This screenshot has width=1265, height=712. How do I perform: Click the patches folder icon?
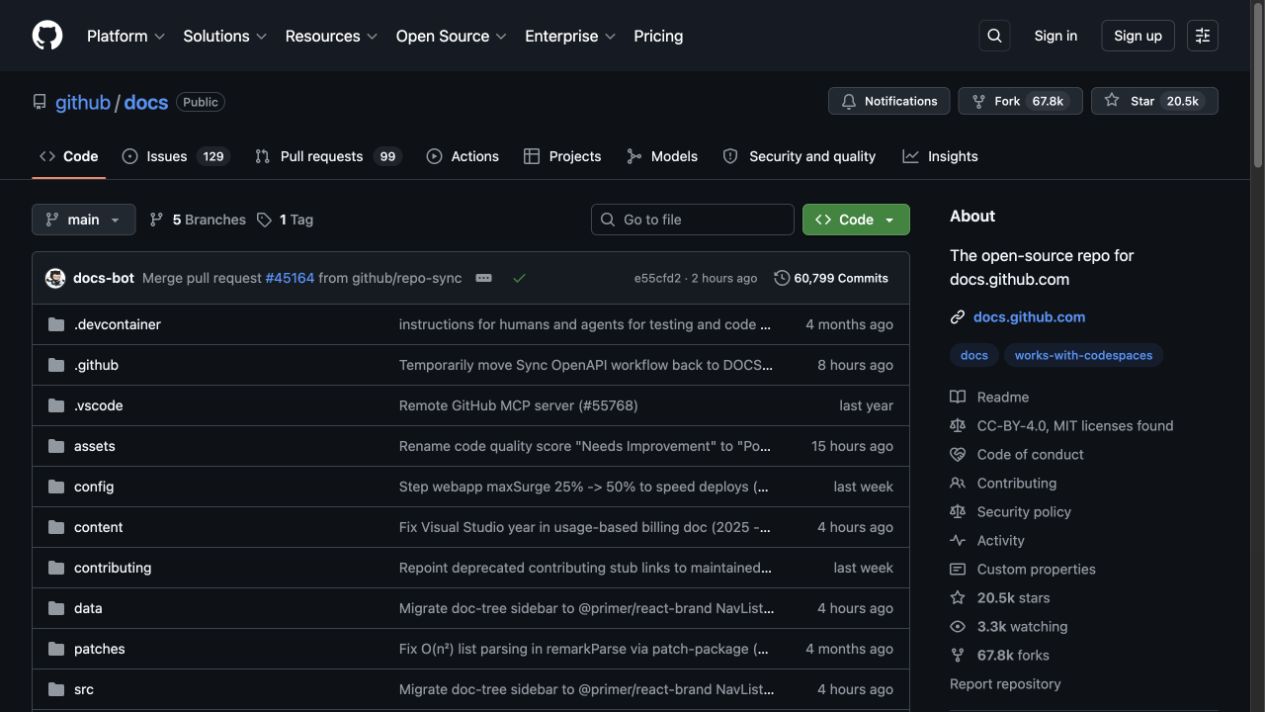(x=56, y=649)
